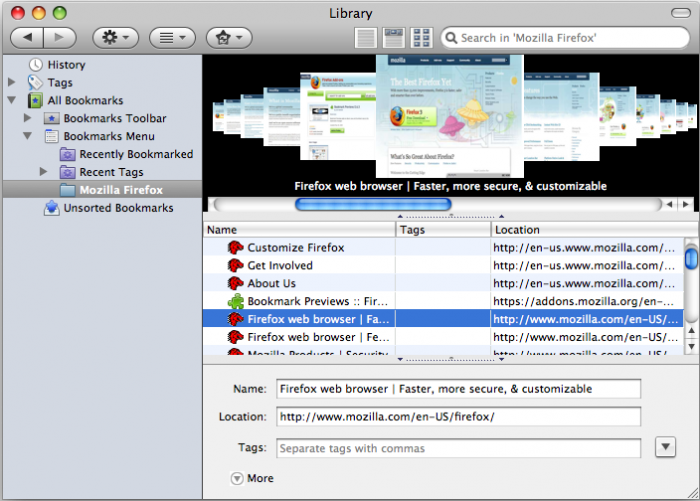
Task: Click the Tags text field
Action: pyautogui.click(x=458, y=448)
